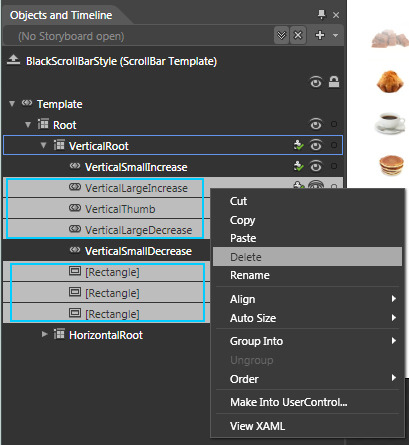Image resolution: width=409 pixels, height=445 pixels.
Task: Click the return scope up-arrow beside BlackScrollBarStyle
Action: 13,60
